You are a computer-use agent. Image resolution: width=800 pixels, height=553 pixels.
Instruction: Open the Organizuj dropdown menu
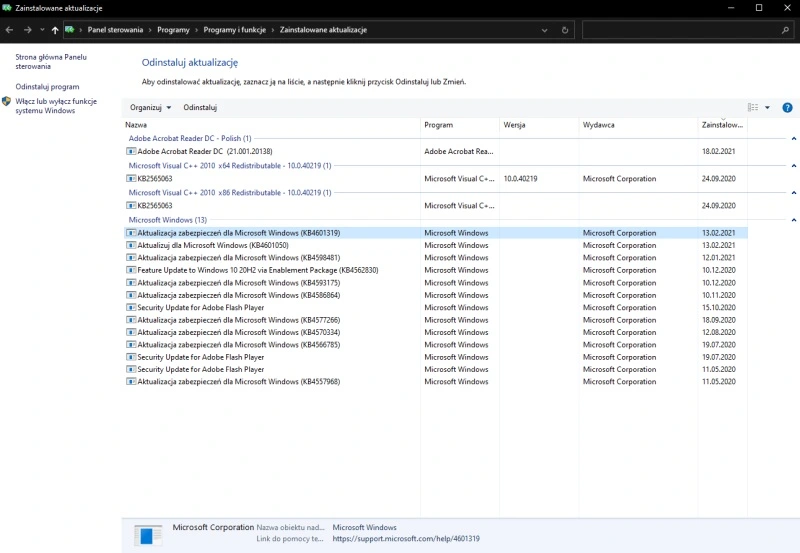click(150, 107)
